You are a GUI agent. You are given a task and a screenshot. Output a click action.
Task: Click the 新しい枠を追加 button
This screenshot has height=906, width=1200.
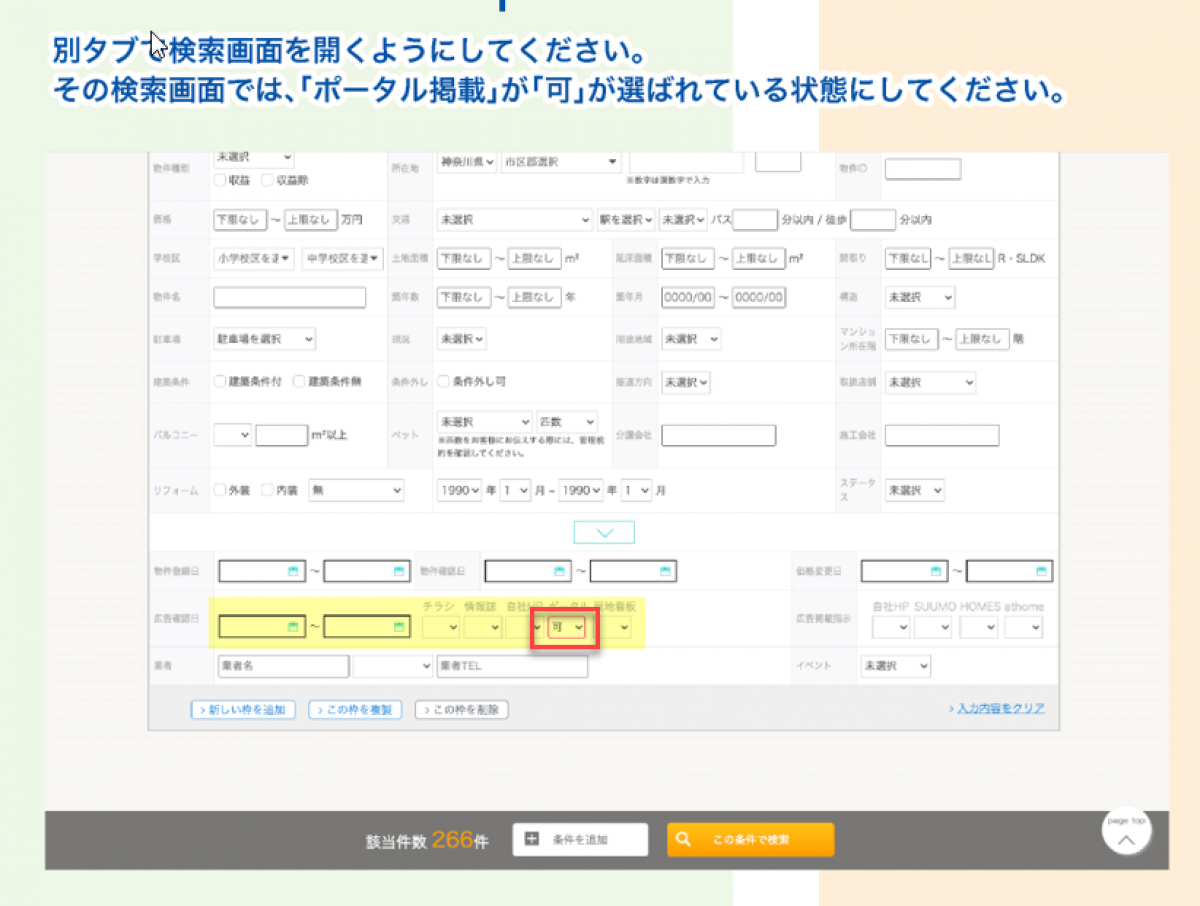(x=243, y=709)
